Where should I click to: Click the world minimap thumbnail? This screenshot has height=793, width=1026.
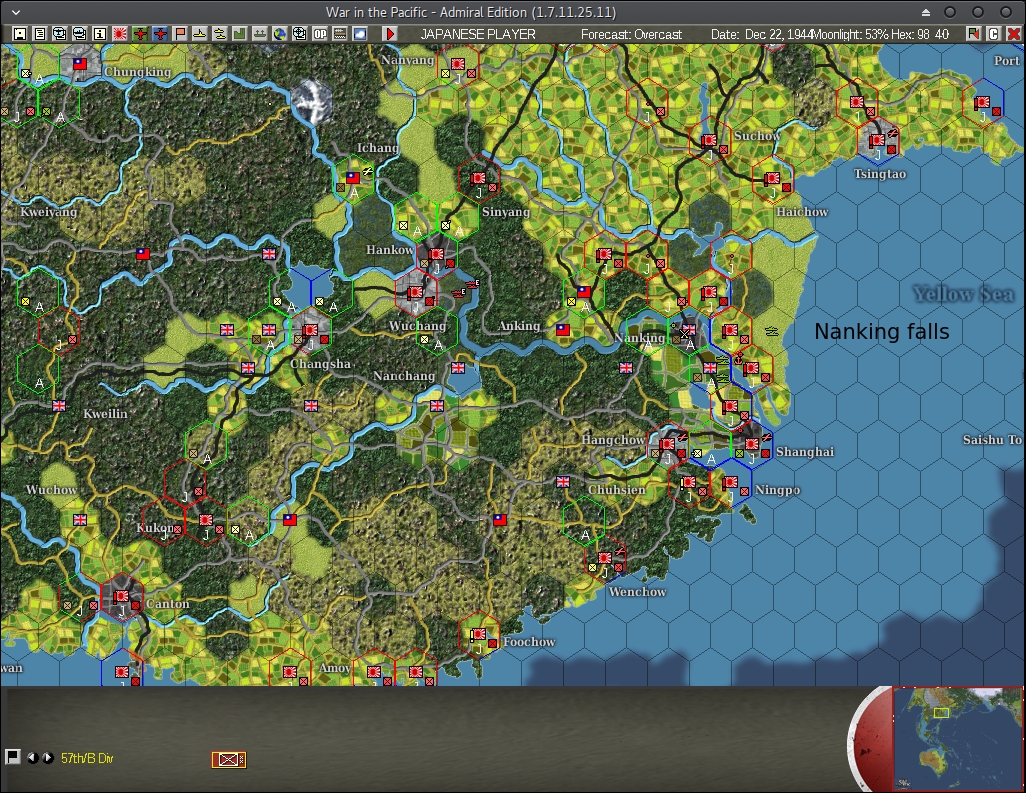click(x=957, y=739)
